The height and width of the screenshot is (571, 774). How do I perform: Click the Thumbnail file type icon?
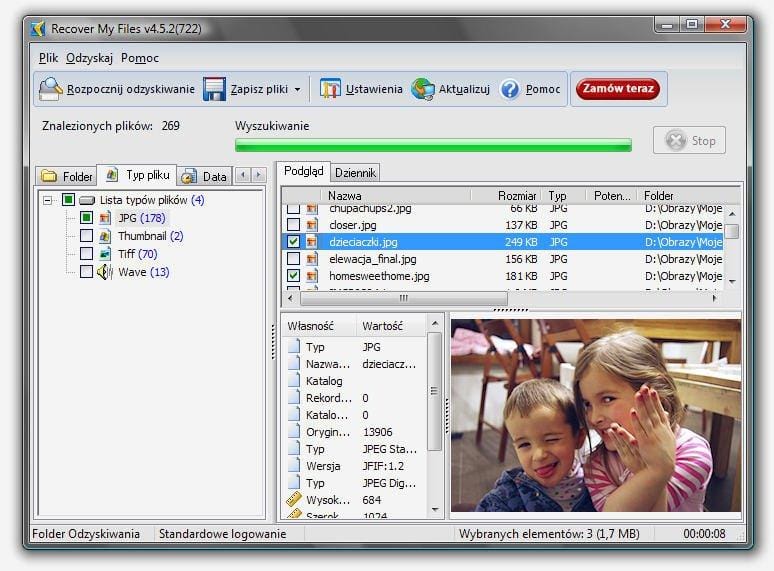[105, 236]
